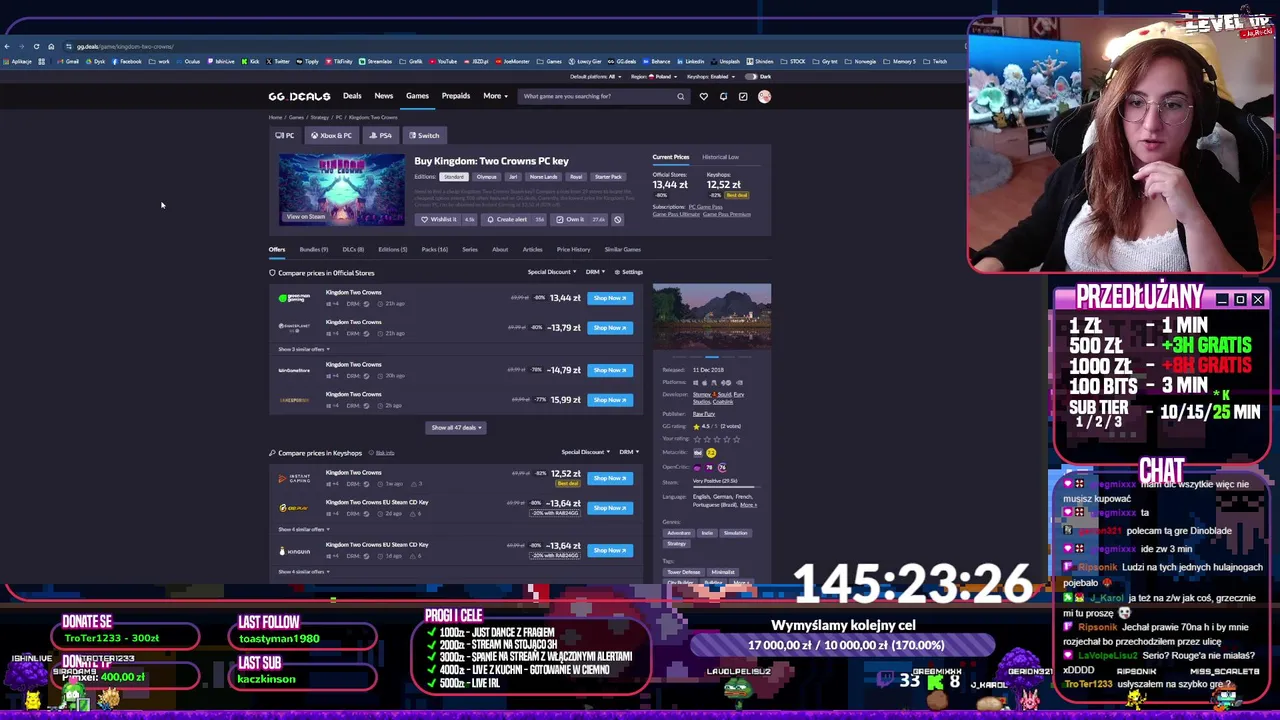Image resolution: width=1280 pixels, height=720 pixels.
Task: Click the browser reload icon
Action: click(36, 46)
